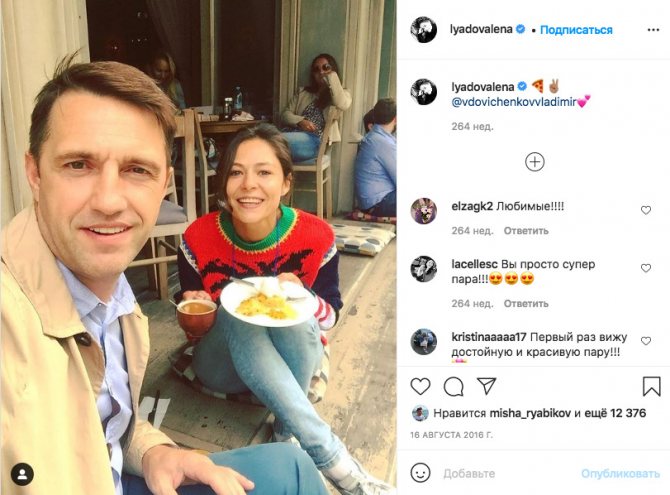This screenshot has width=670, height=495.
Task: Share the post with paper plane icon
Action: [486, 386]
